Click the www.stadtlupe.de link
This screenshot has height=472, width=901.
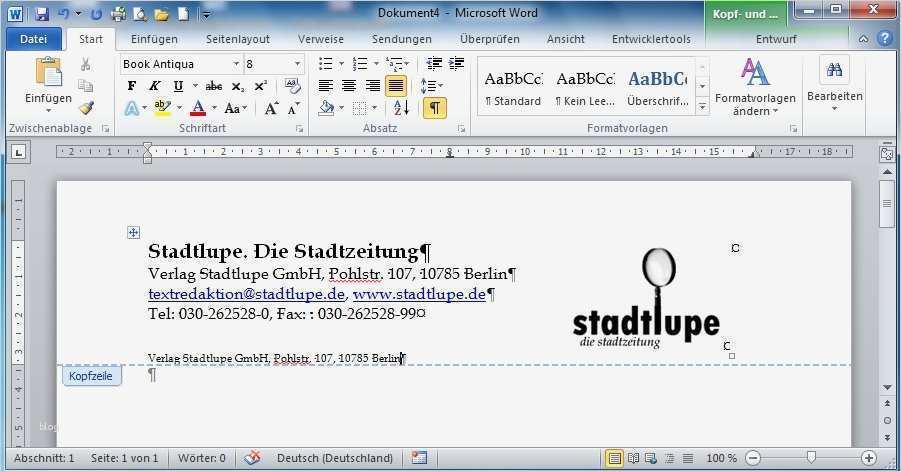[x=419, y=294]
